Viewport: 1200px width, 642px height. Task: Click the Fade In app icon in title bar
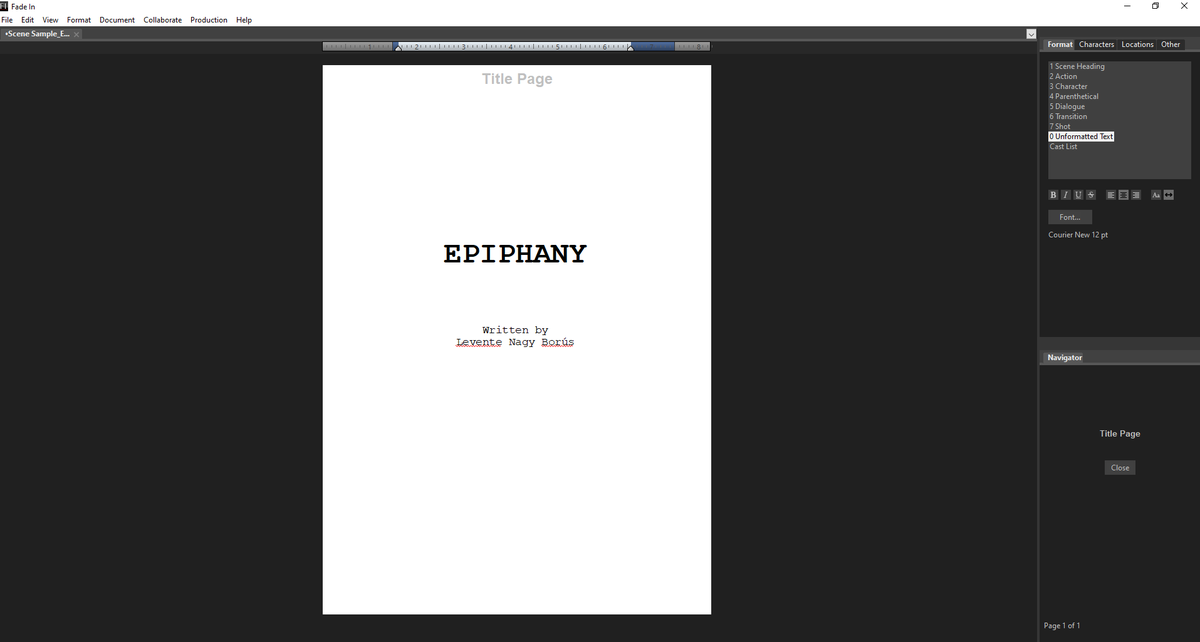[5, 6]
